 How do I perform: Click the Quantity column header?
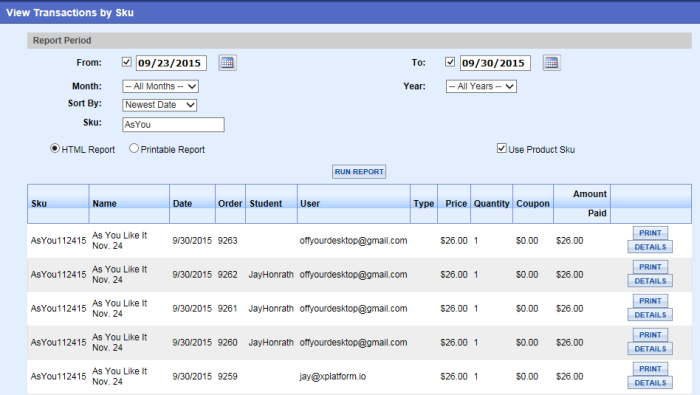(x=492, y=204)
